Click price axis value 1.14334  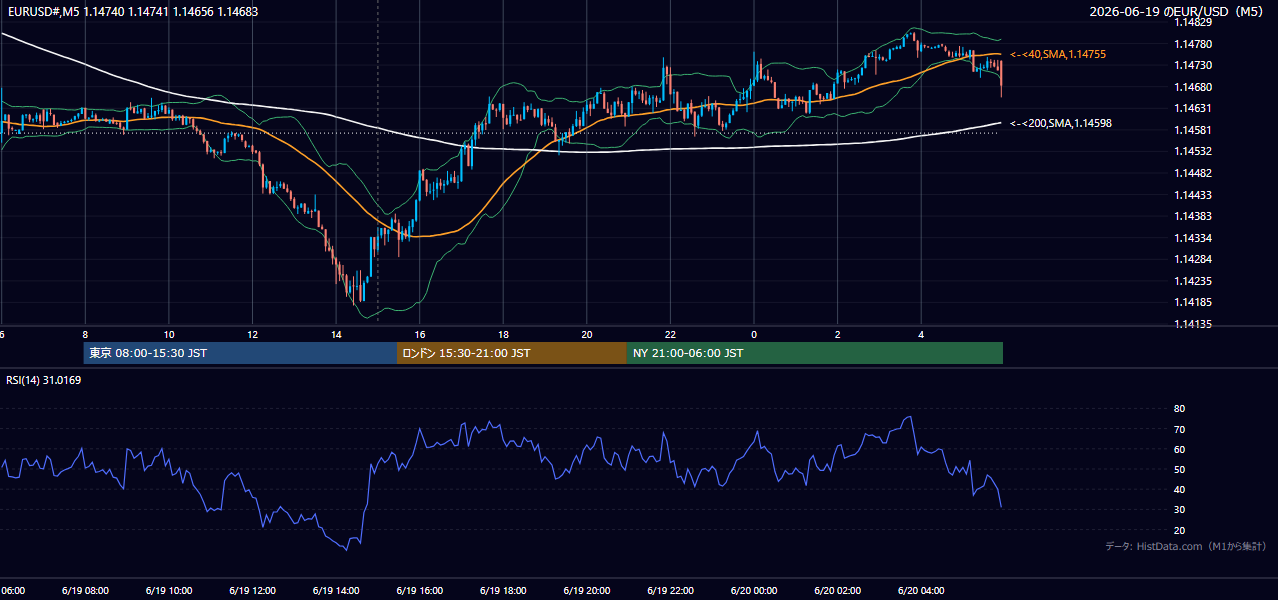pyautogui.click(x=1192, y=238)
